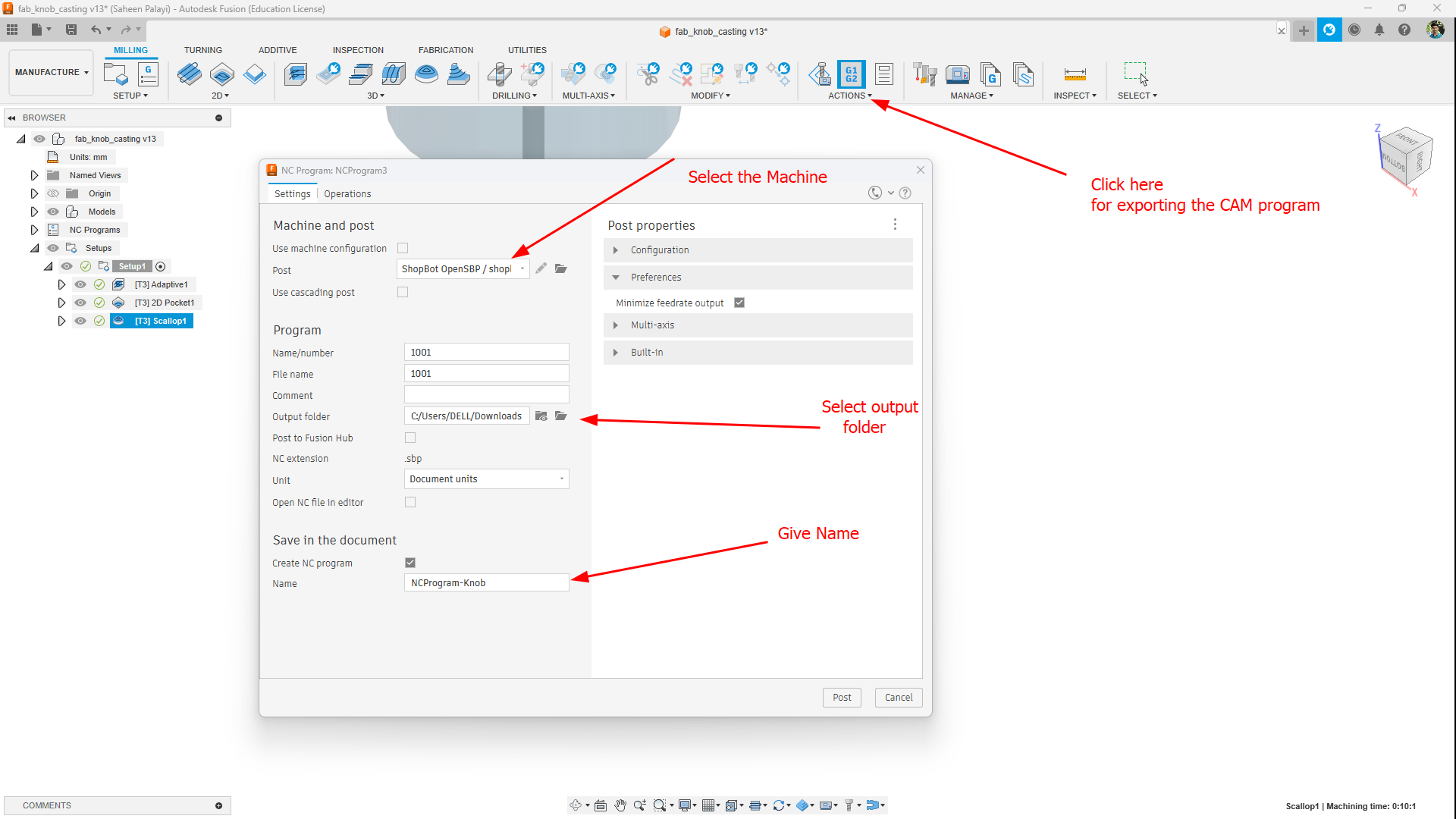
Task: Enable Open NC file in editor checkbox
Action: click(410, 502)
